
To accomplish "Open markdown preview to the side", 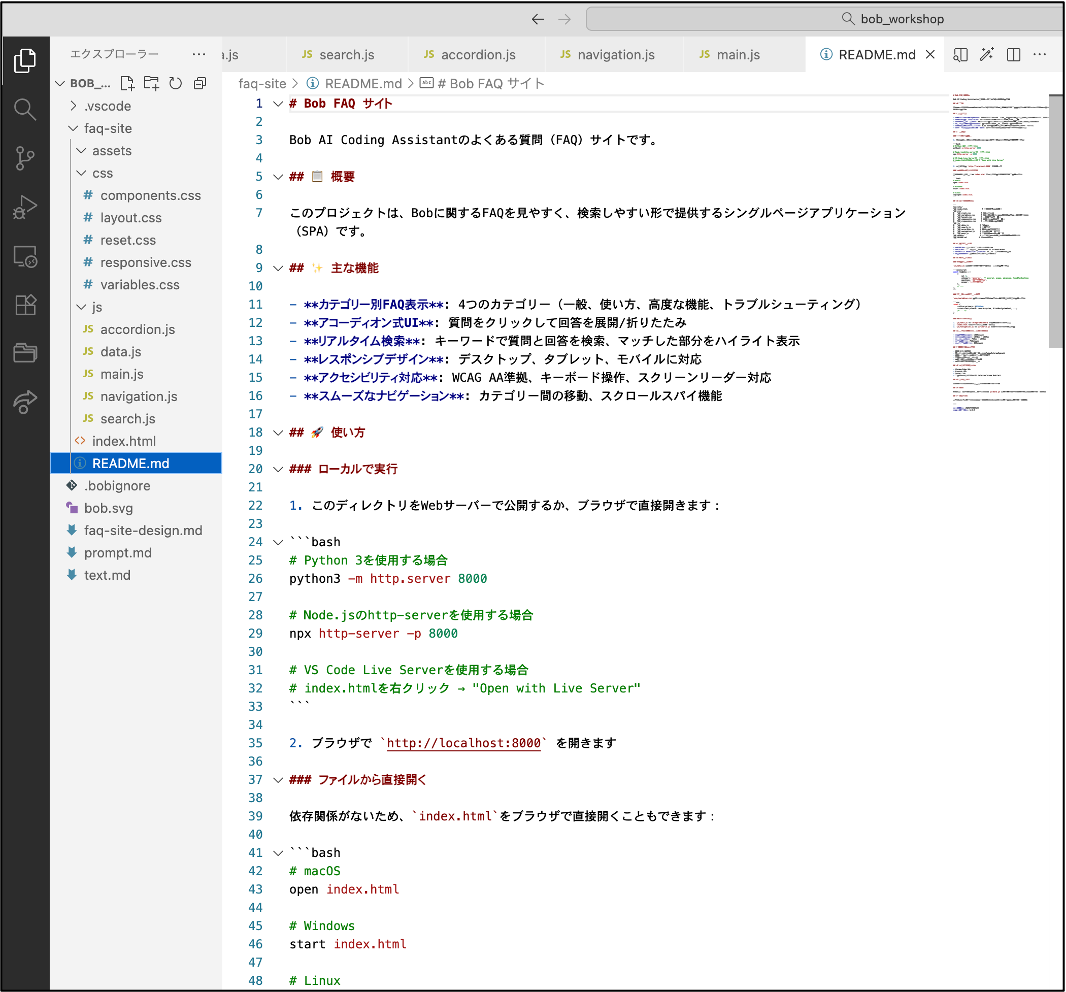I will [x=961, y=54].
